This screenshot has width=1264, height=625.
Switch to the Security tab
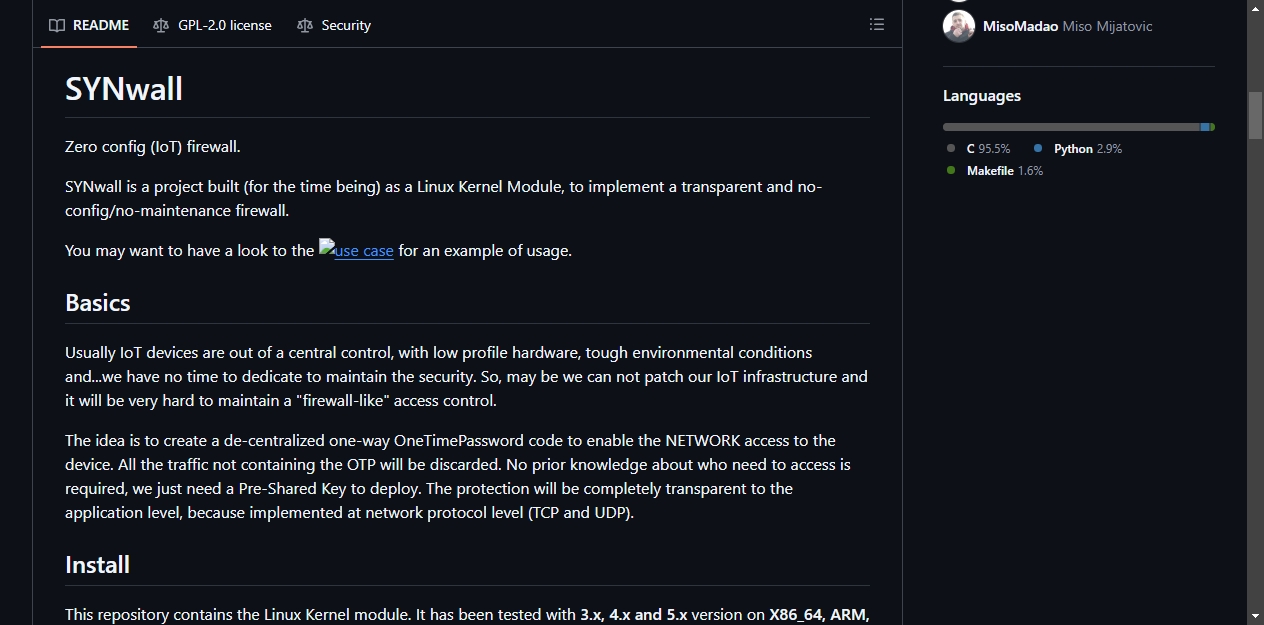[x=334, y=25]
